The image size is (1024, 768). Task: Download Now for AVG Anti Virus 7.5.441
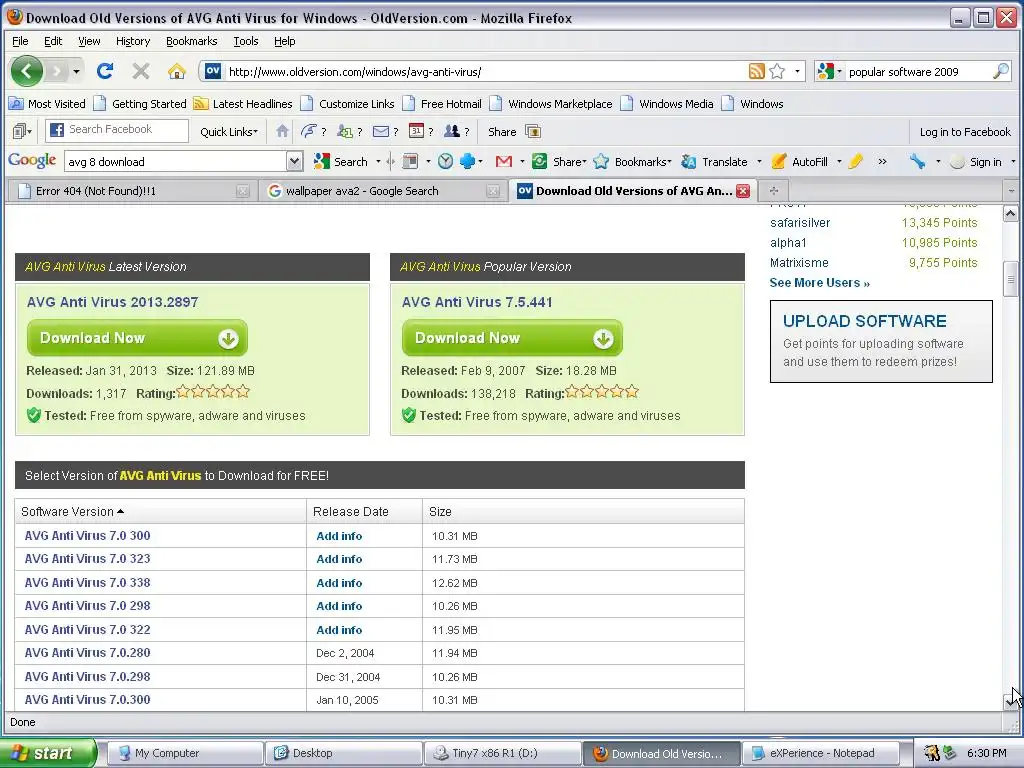tap(512, 338)
